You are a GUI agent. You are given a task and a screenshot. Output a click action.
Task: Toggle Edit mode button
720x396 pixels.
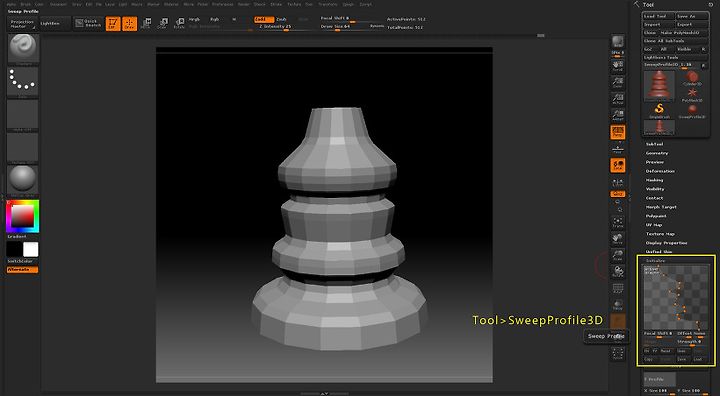pyautogui.click(x=113, y=23)
